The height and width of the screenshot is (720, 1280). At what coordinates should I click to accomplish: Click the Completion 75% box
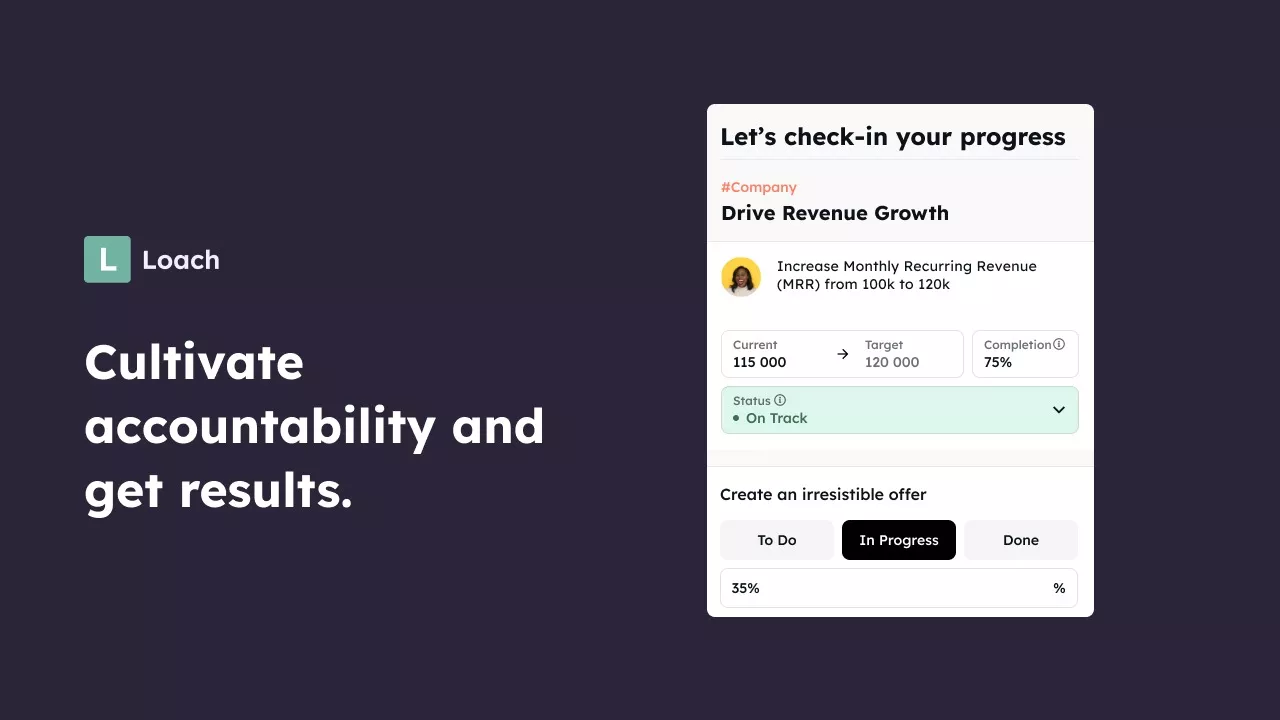(x=1025, y=354)
